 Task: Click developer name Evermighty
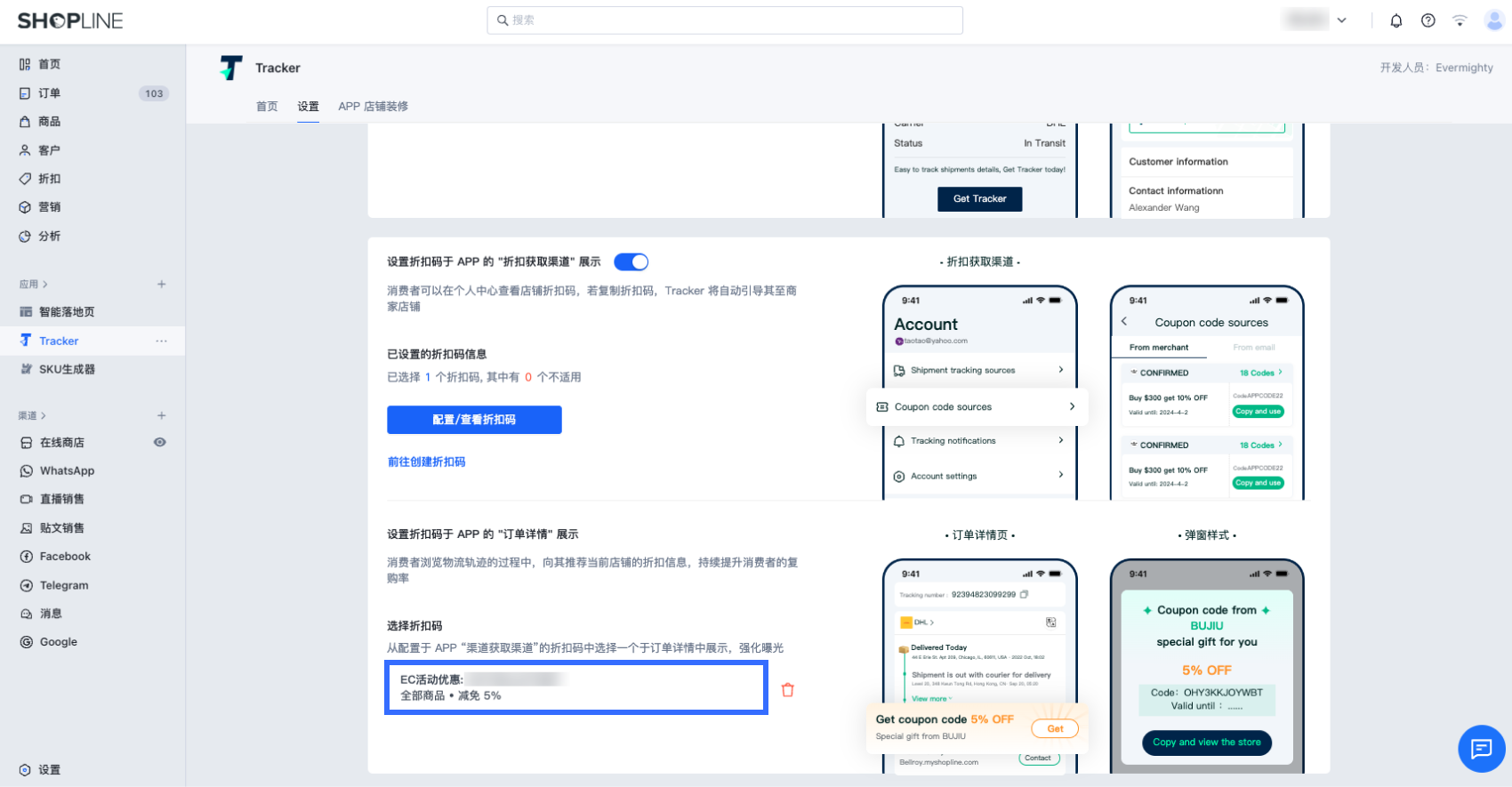(x=1464, y=68)
